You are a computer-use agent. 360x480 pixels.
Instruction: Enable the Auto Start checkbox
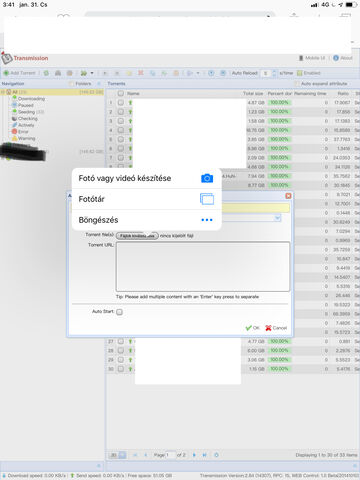point(119,312)
